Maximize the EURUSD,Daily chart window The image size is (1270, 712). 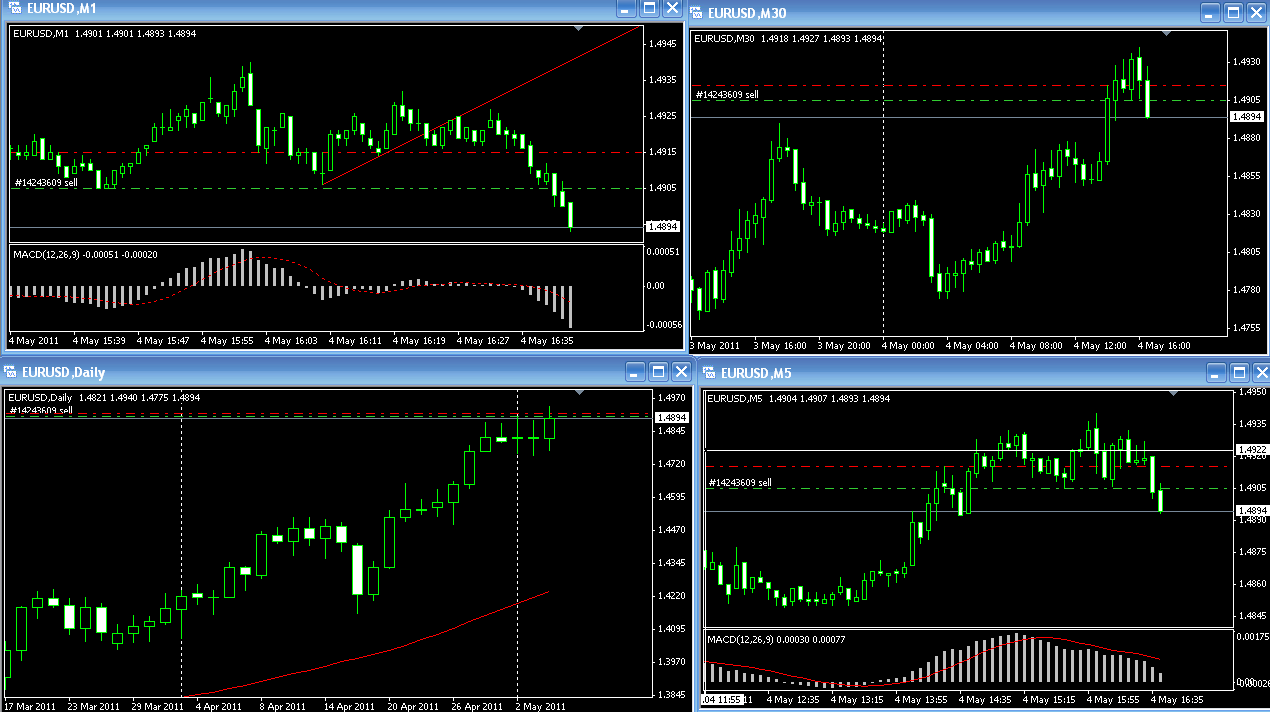click(x=658, y=372)
